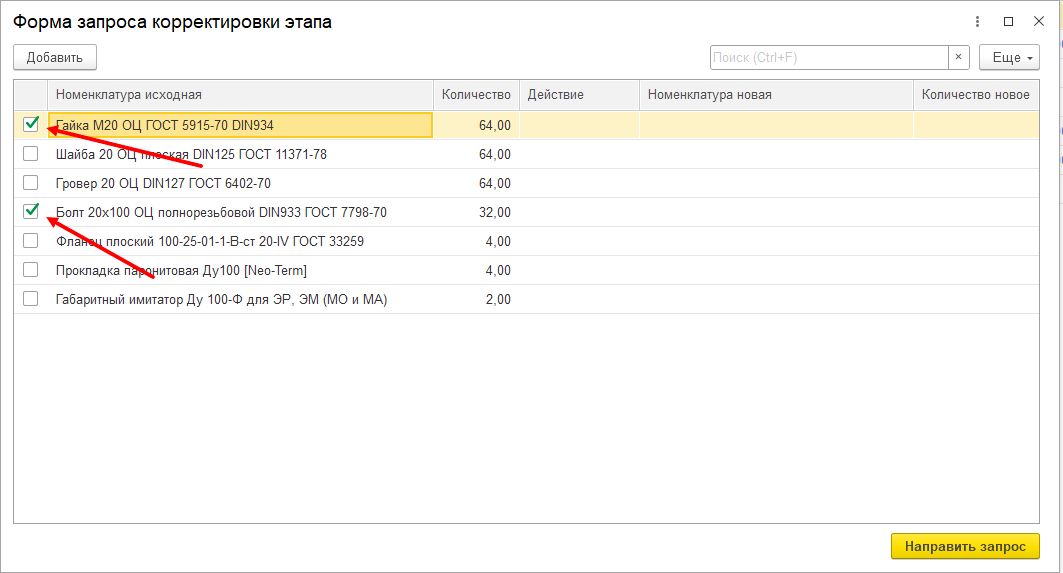Sort by Номенклатура исходная column header

240,95
